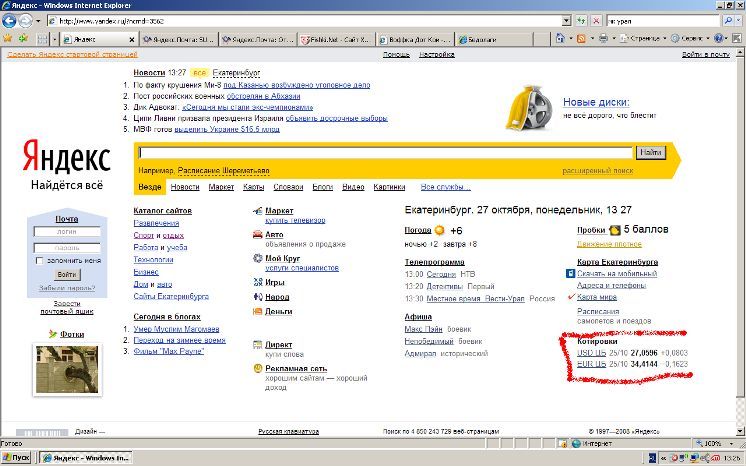Open Favorites Center star icon
Screen dimensions: 746x466
click(x=8, y=39)
